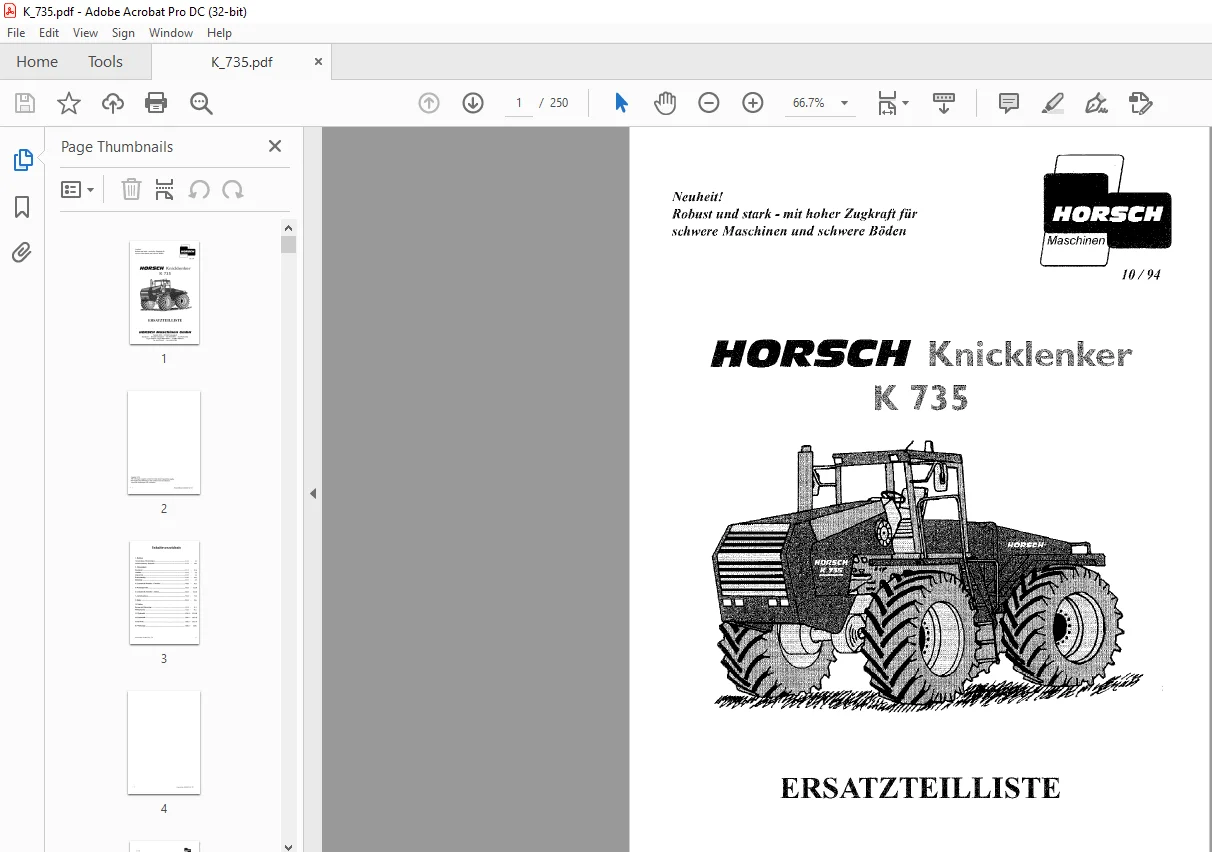The height and width of the screenshot is (852, 1212).
Task: Rotate page counterclockwise in thumbnails toolbar
Action: (x=199, y=189)
